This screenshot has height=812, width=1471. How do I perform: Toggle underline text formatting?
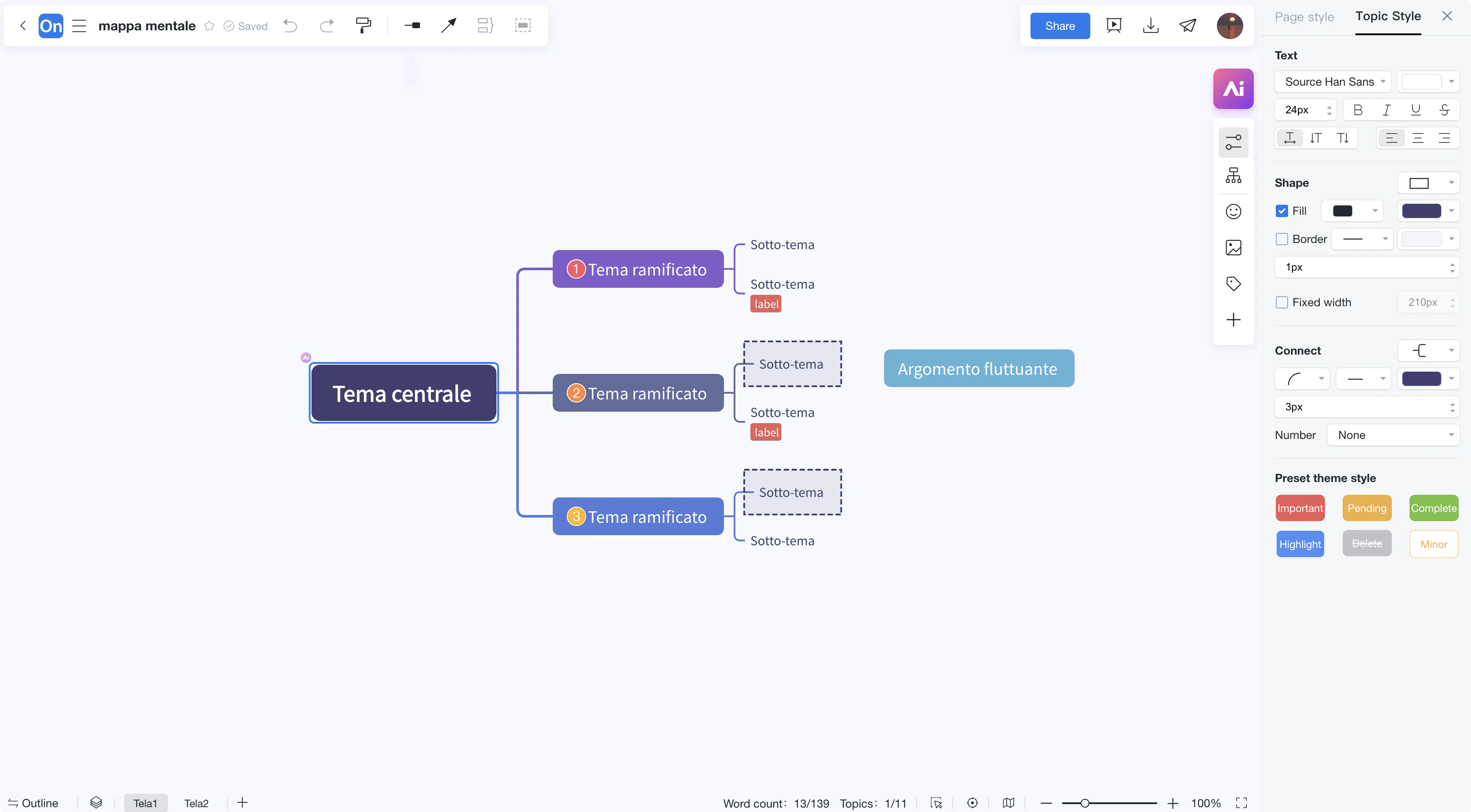1415,109
